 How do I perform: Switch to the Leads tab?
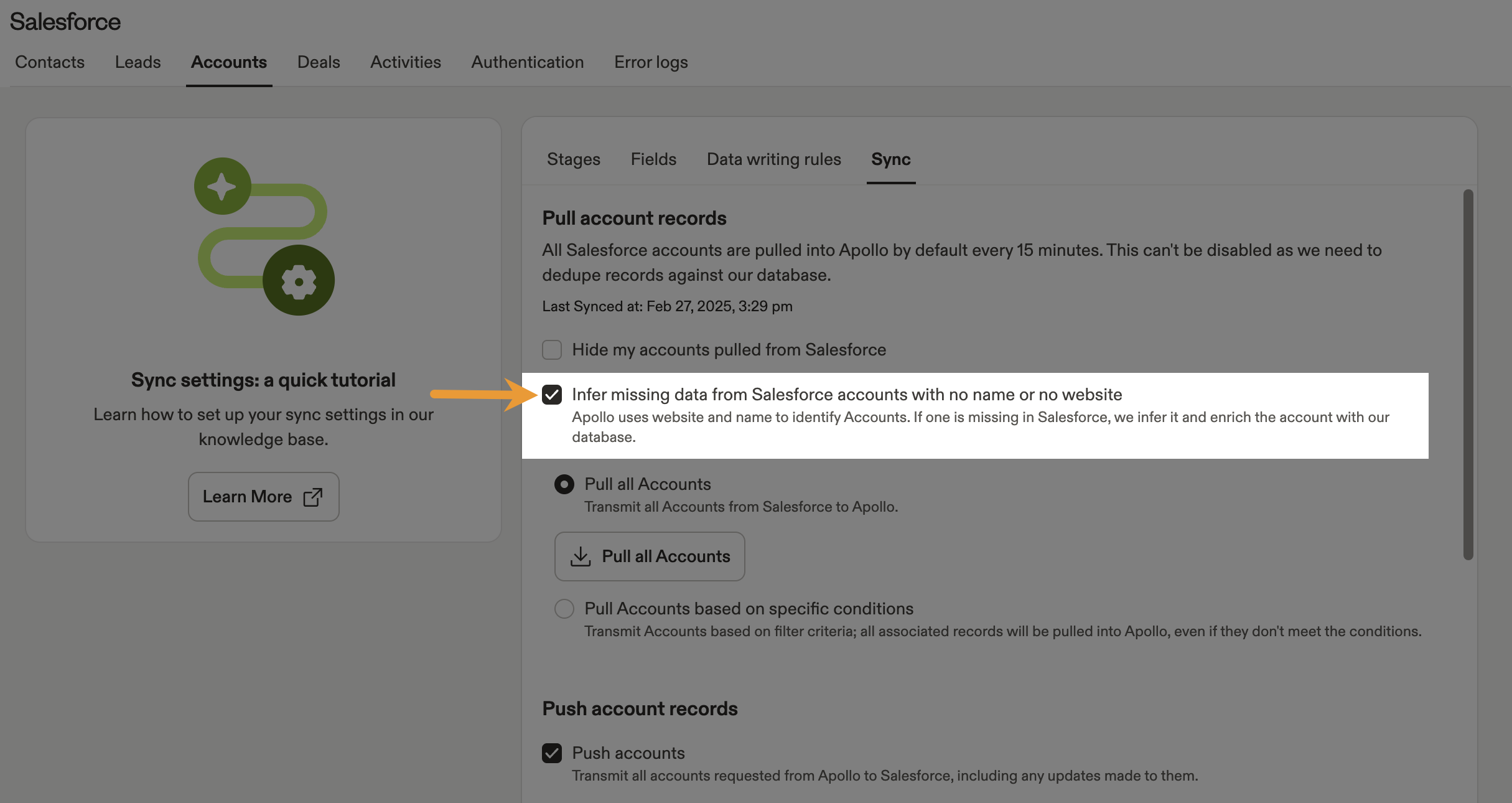tap(138, 62)
